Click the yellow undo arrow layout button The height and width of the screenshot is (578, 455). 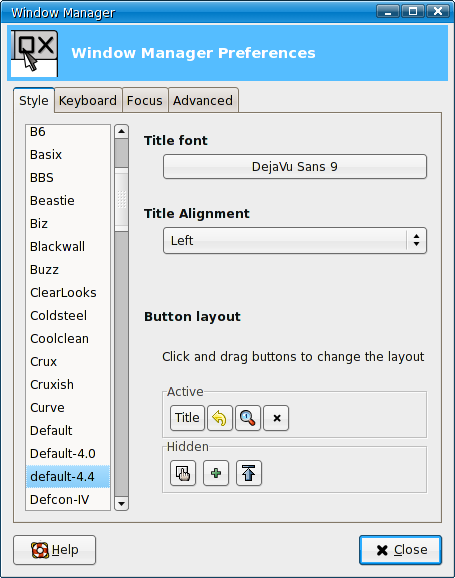coord(220,418)
